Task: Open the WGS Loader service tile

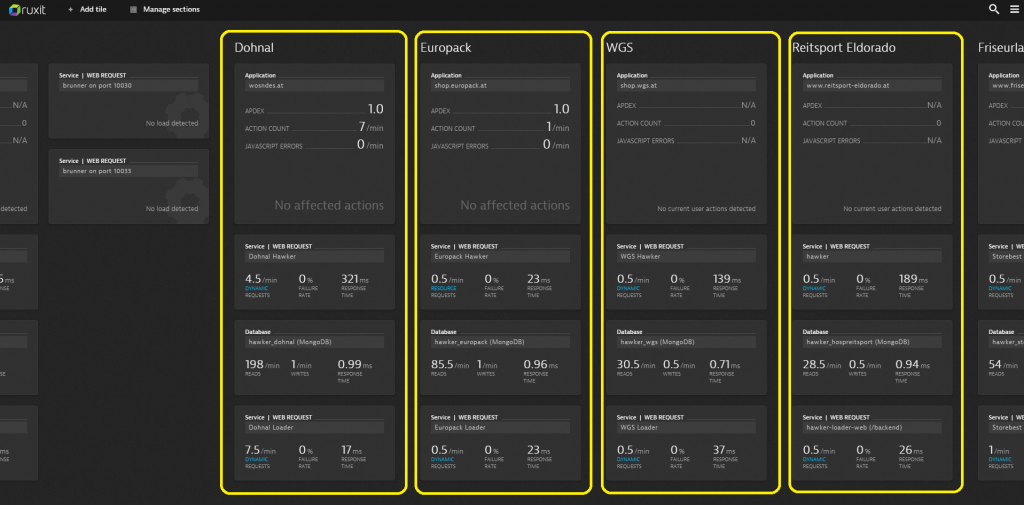Action: (686, 443)
